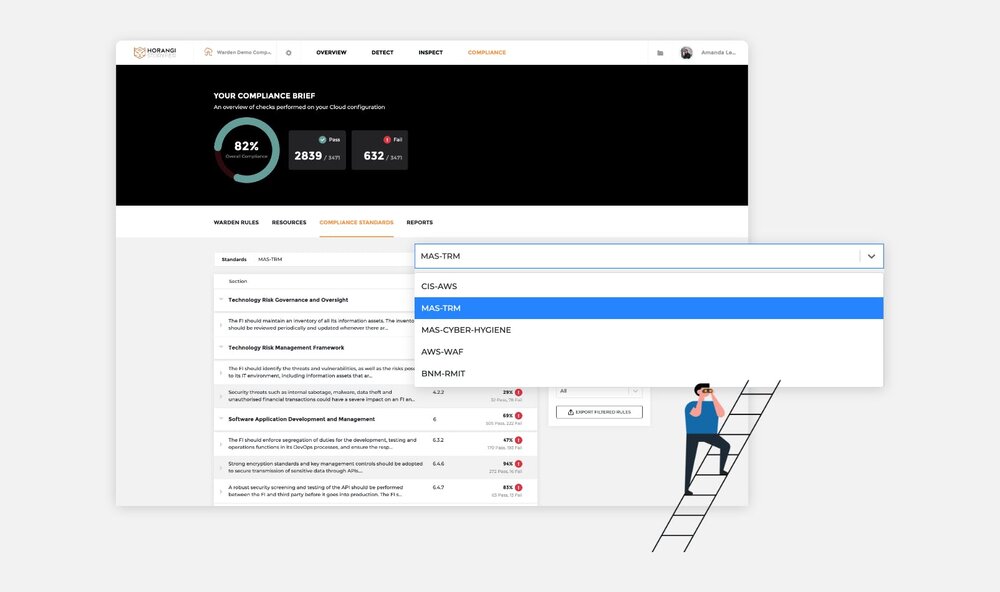1000x592 pixels.
Task: Collapse Technology Risk Governance and Oversight section
Action: click(220, 300)
